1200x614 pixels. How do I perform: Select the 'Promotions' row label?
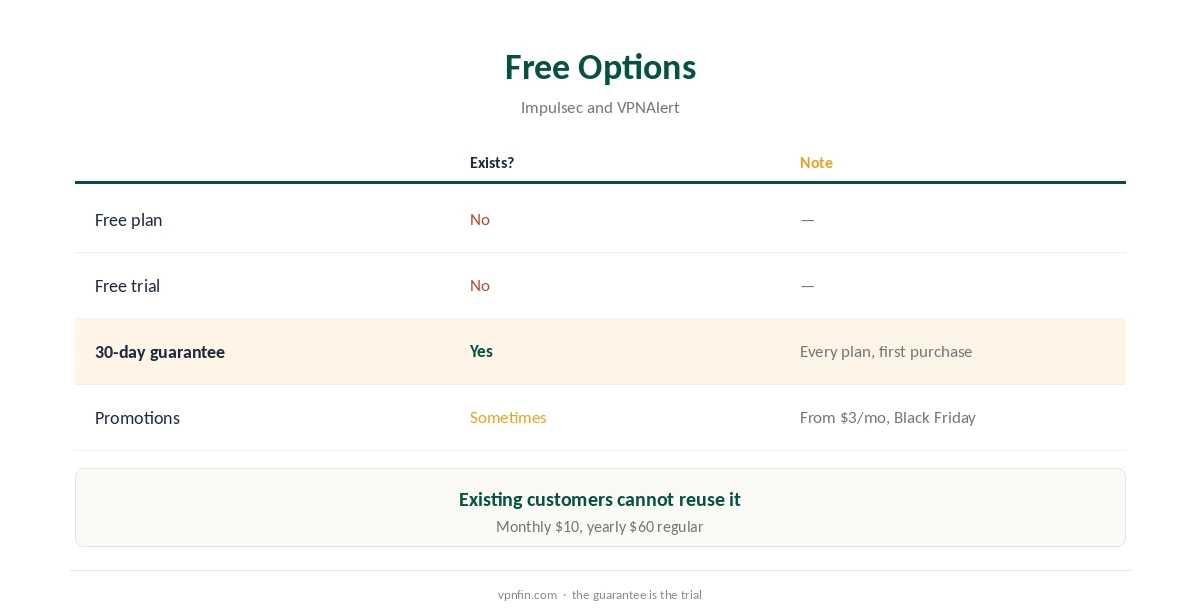(x=137, y=418)
